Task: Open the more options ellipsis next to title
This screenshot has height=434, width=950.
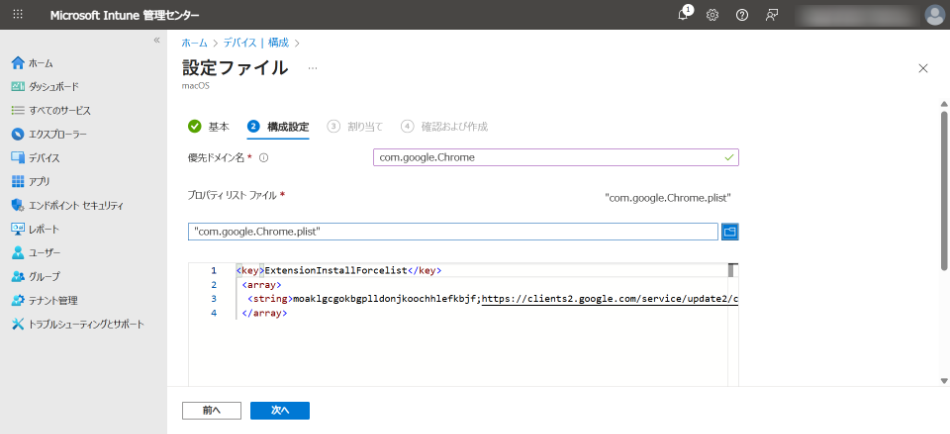Action: click(312, 68)
